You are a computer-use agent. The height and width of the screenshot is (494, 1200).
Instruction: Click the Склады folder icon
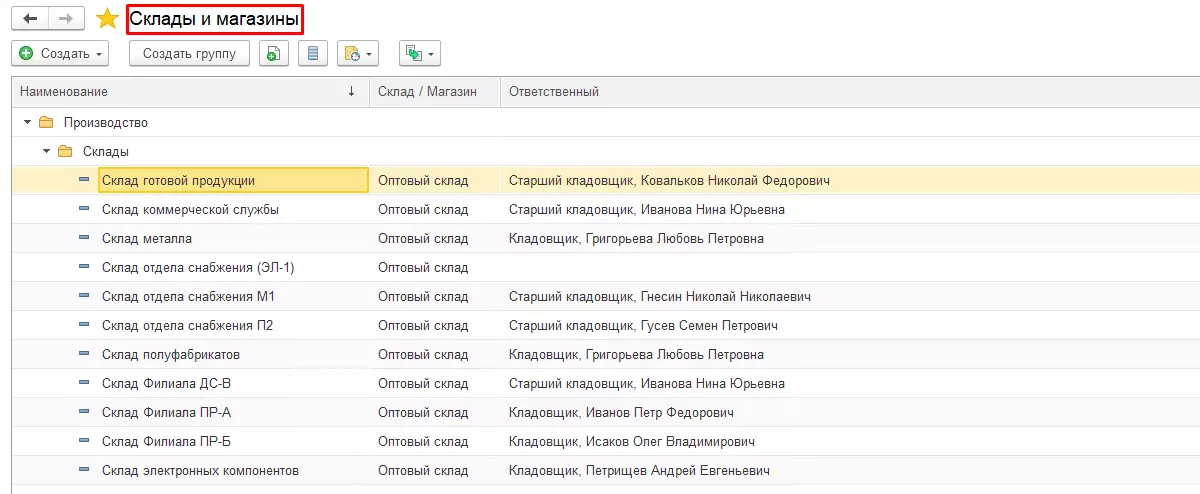coord(65,152)
